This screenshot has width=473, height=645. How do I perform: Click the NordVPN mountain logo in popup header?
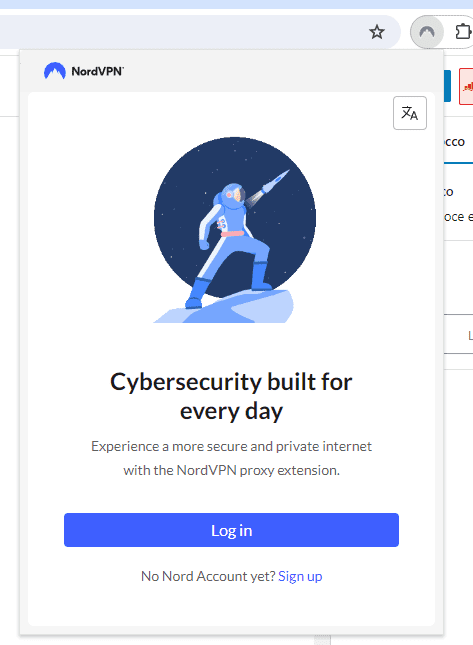pyautogui.click(x=55, y=71)
